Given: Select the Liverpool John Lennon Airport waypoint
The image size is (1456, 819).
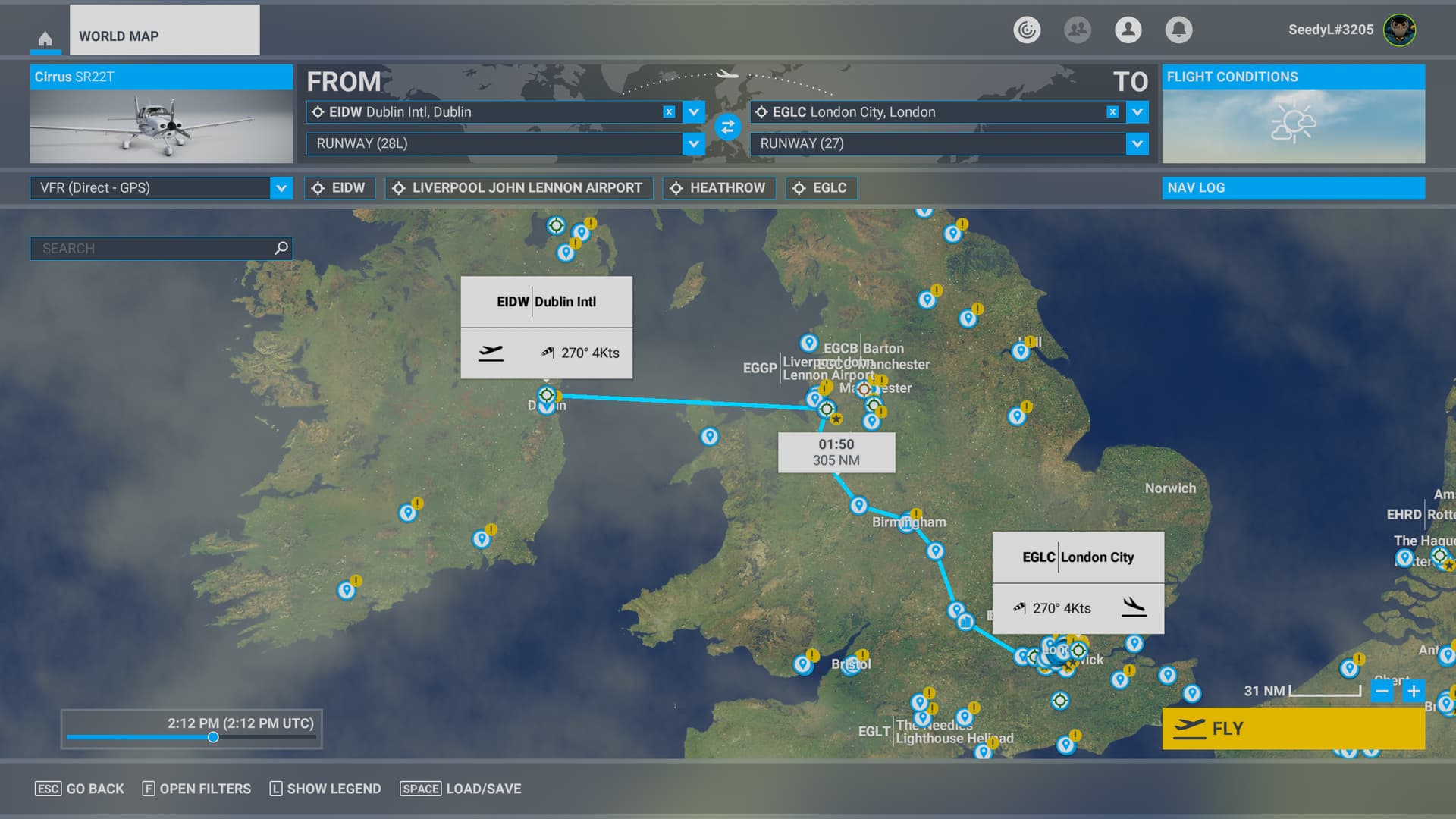Looking at the screenshot, I should [x=519, y=188].
